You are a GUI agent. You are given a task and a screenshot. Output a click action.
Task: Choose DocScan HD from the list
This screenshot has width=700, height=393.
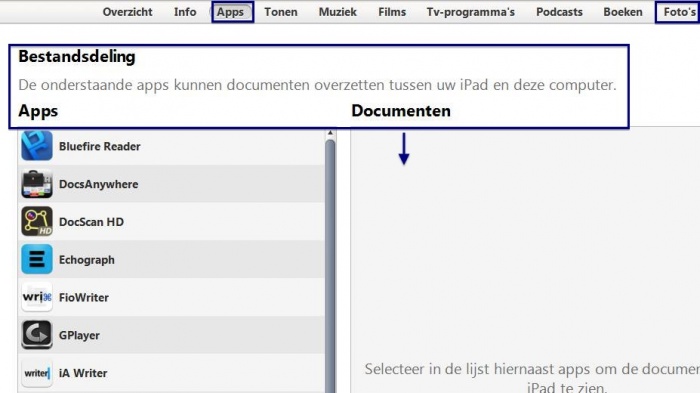point(171,222)
